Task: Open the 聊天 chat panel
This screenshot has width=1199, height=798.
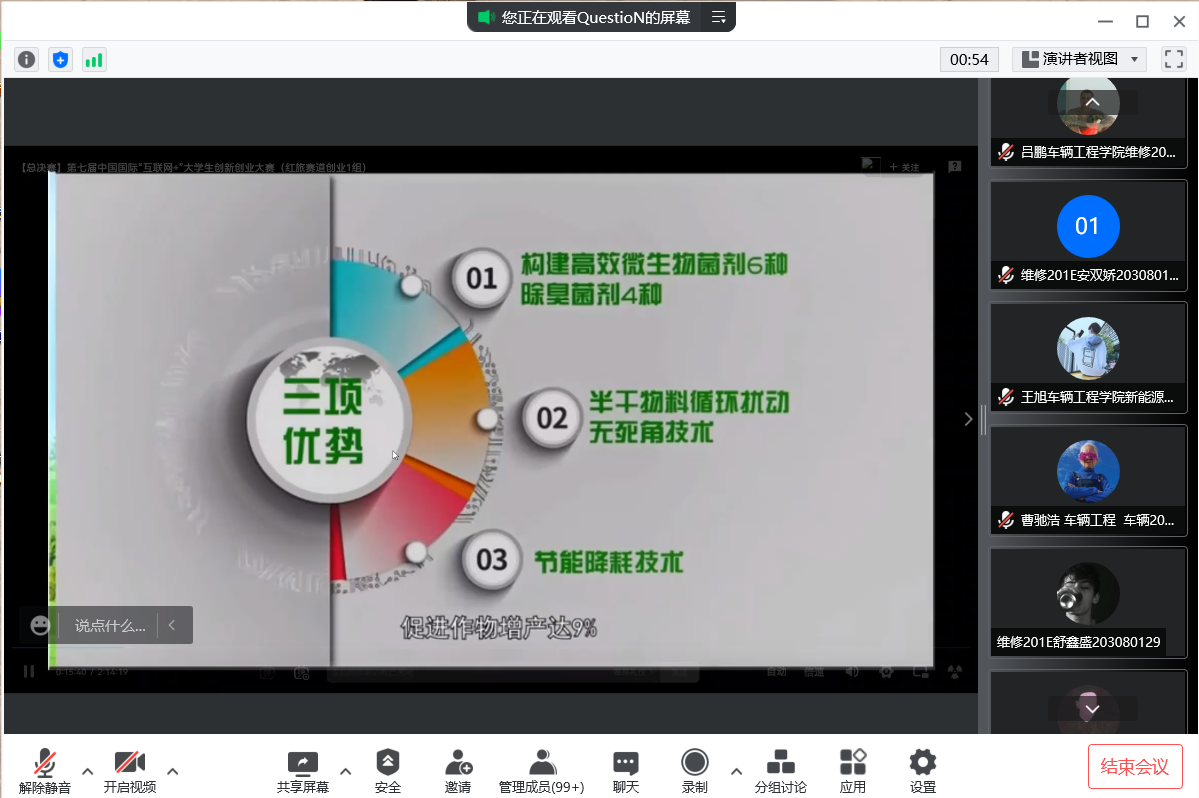Action: (x=626, y=771)
